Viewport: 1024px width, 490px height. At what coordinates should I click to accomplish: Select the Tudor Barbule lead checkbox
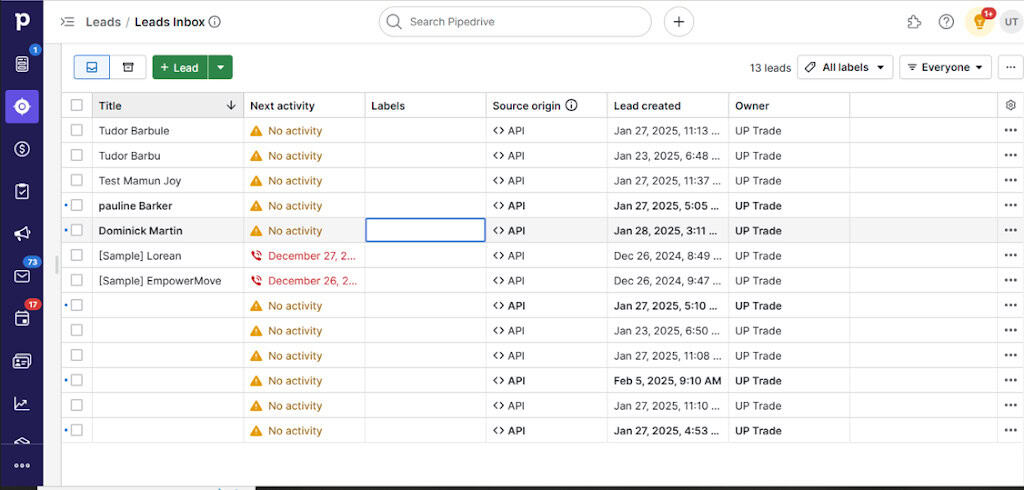pos(77,130)
